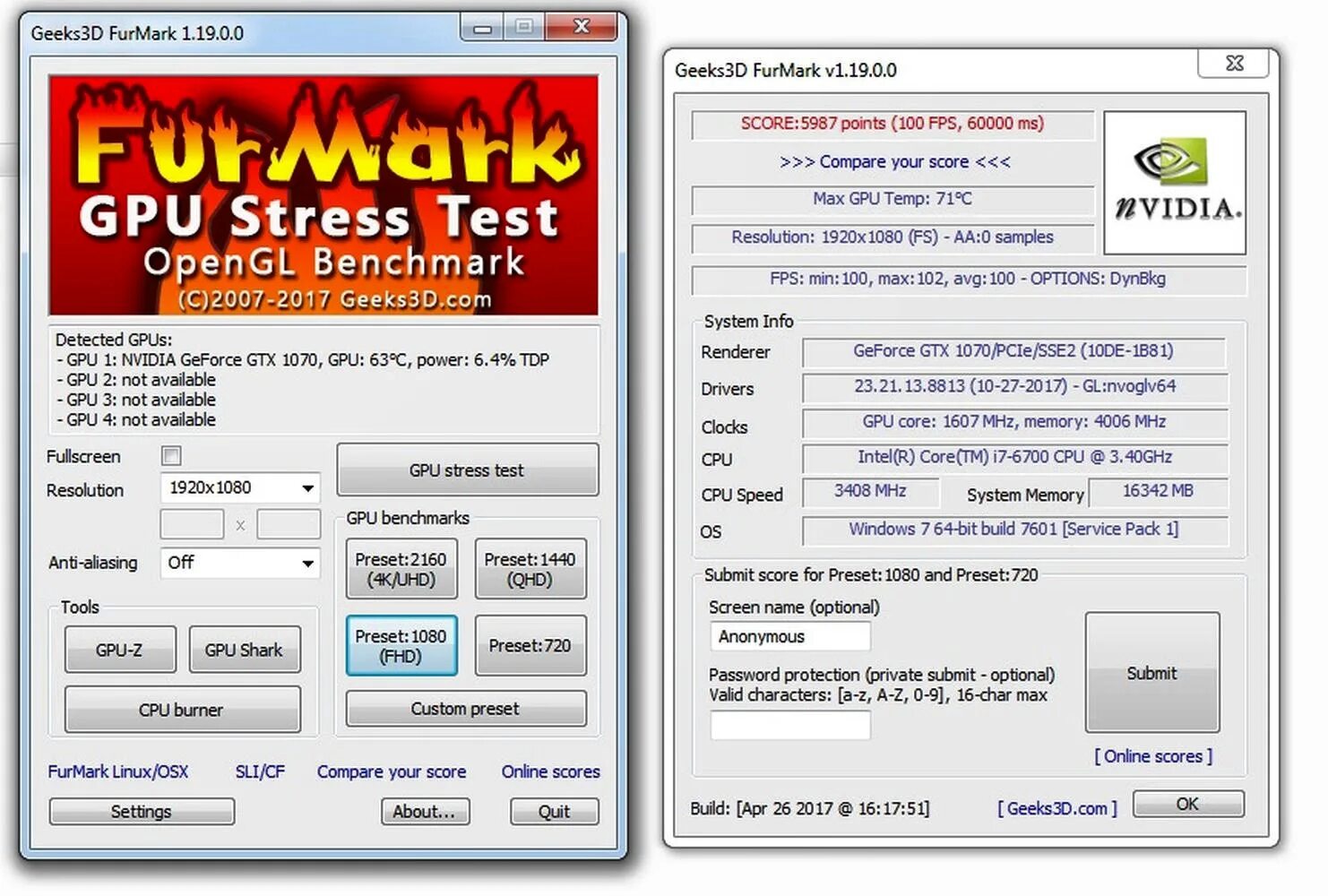This screenshot has height=896, width=1328.
Task: Run the Preset:720 benchmark
Action: (530, 646)
